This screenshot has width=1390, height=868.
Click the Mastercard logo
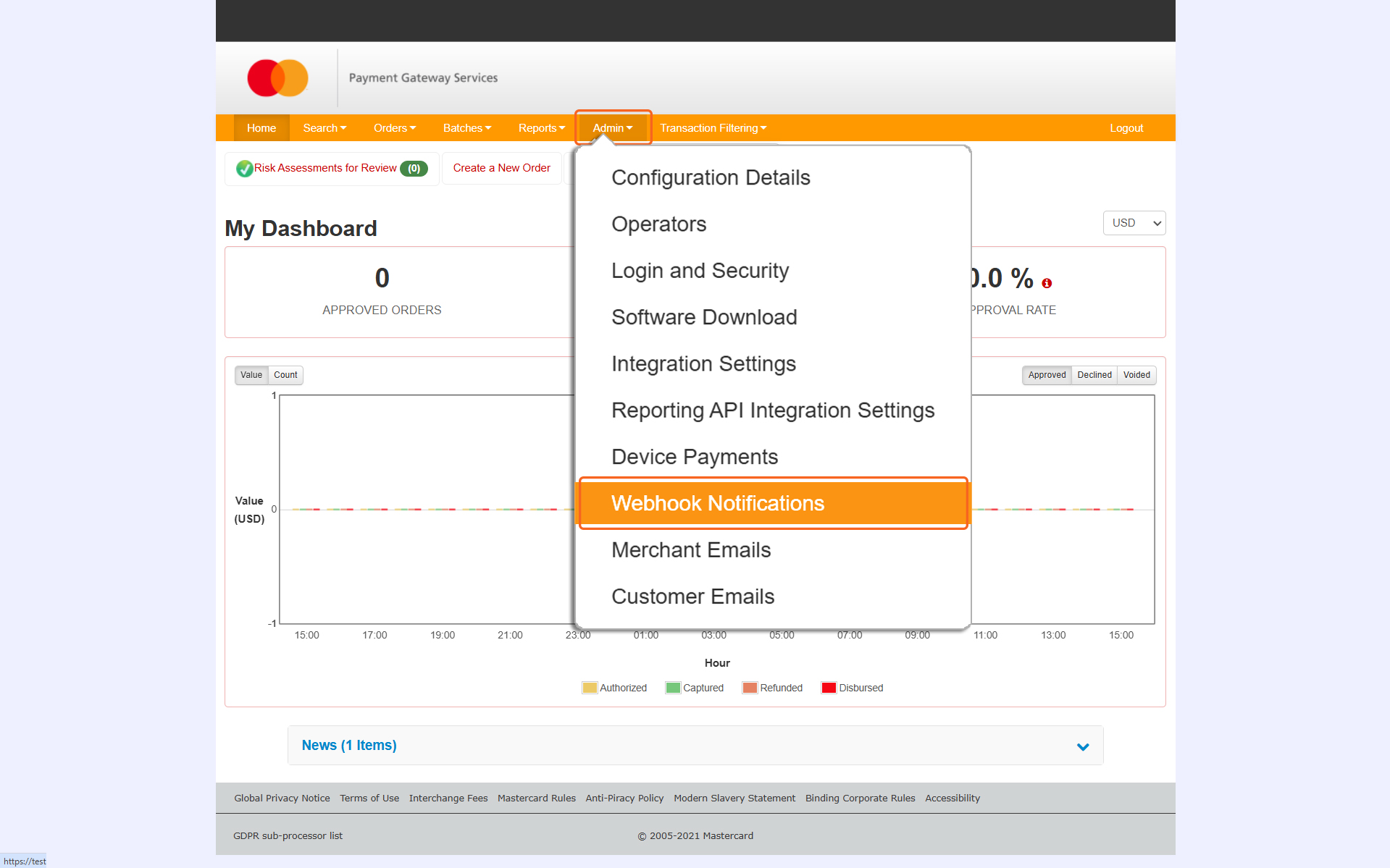pos(277,77)
